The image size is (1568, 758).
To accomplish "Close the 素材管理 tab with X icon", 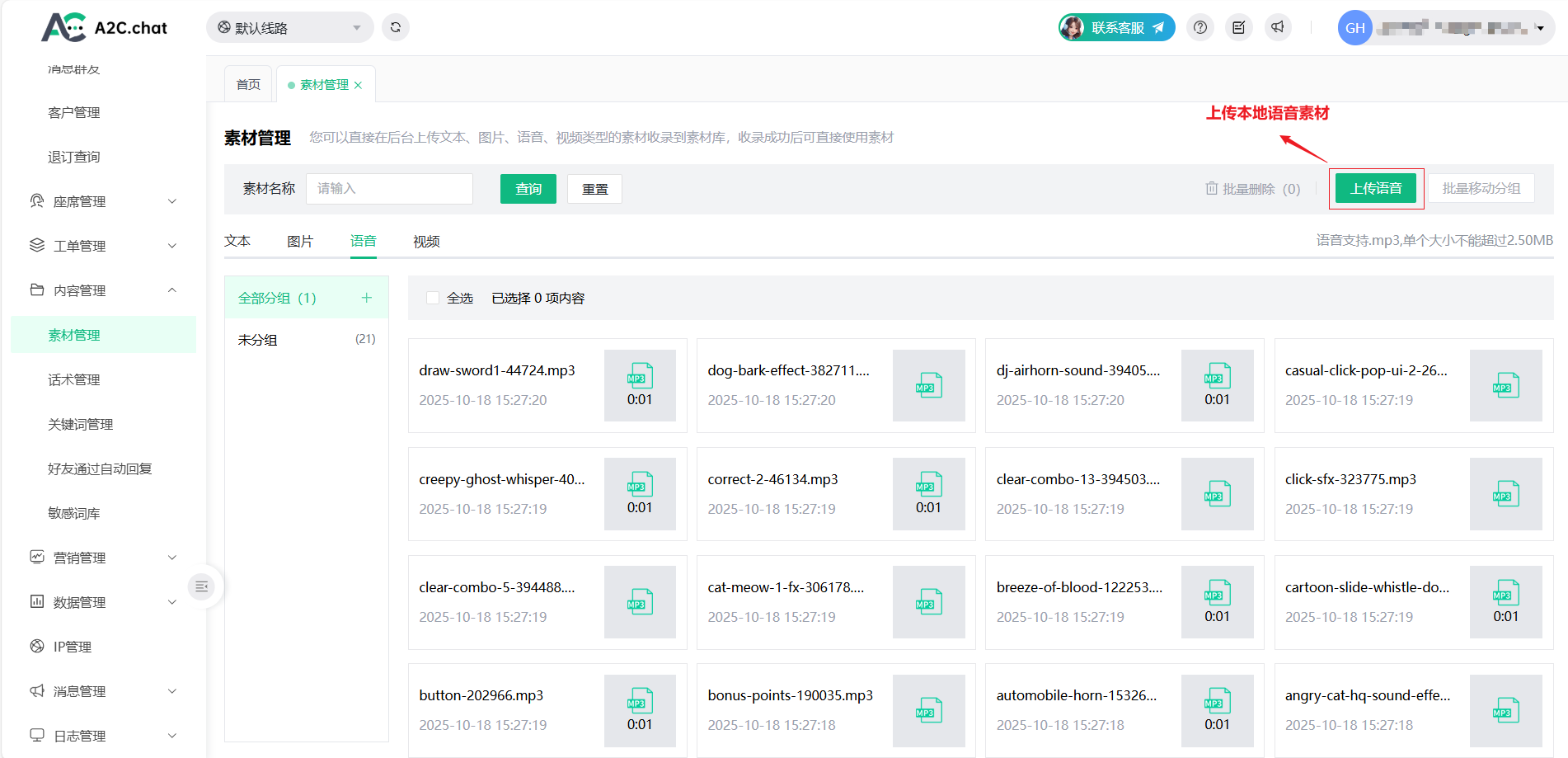I will click(x=358, y=85).
